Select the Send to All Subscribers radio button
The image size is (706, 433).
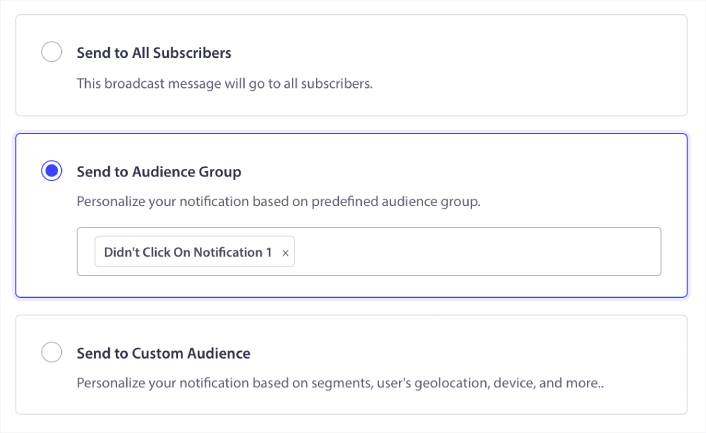pos(51,52)
